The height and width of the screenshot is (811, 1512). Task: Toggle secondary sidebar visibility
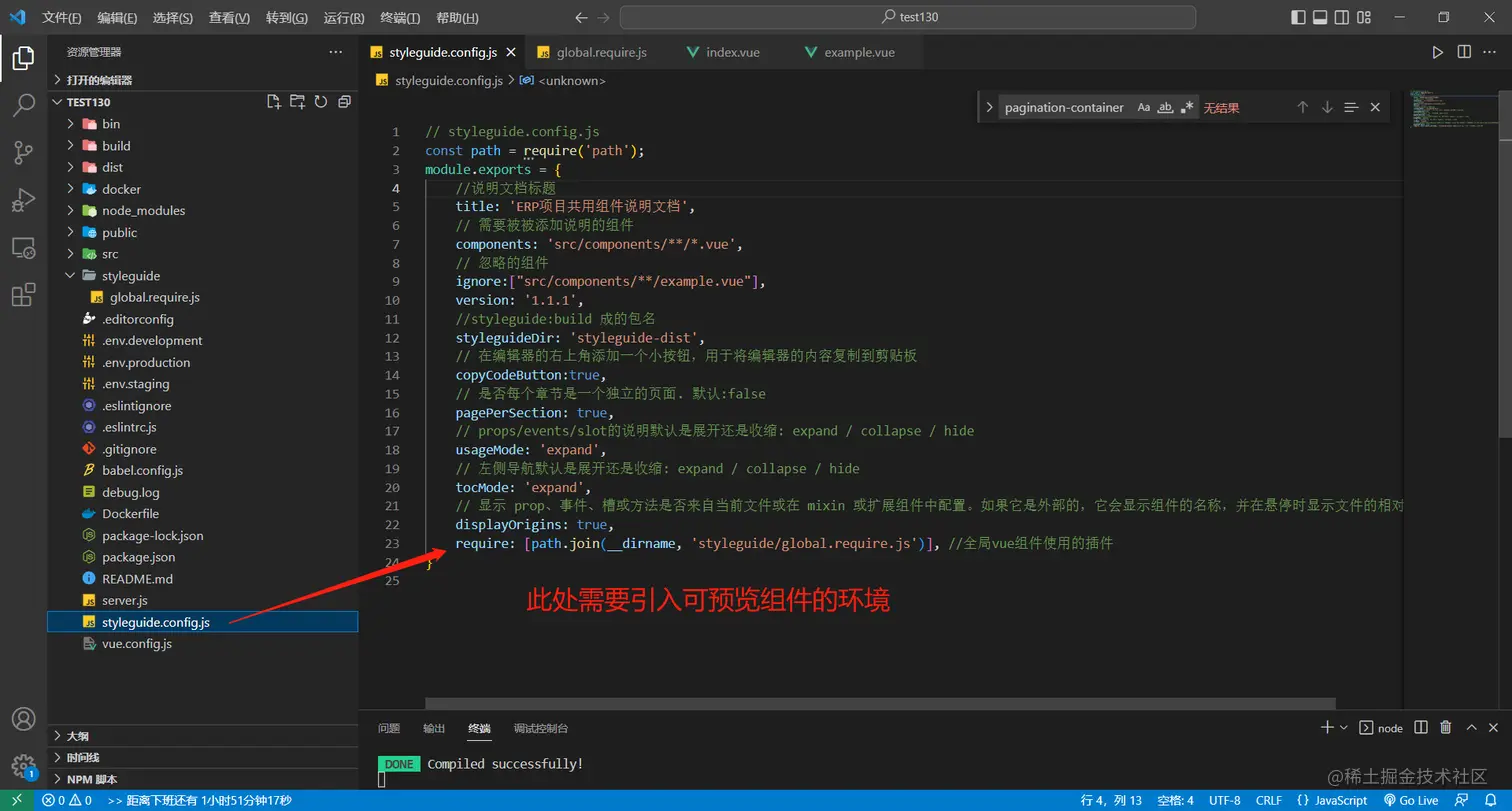point(1342,17)
